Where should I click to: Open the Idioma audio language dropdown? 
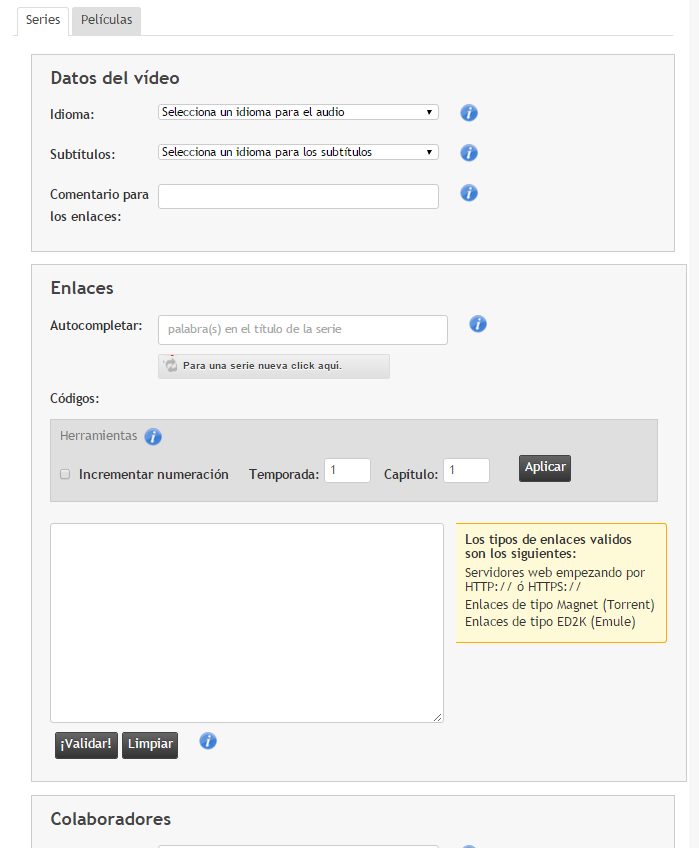298,112
